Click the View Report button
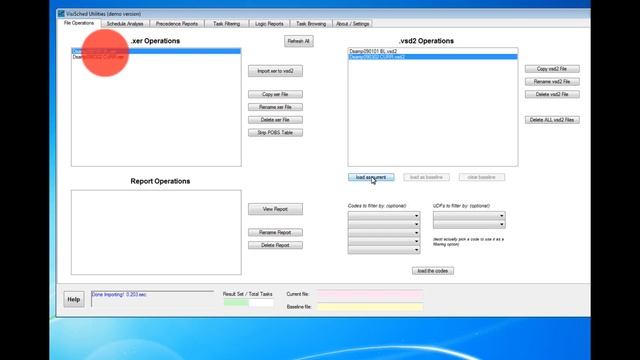Viewport: 640px width, 360px height. [x=275, y=209]
